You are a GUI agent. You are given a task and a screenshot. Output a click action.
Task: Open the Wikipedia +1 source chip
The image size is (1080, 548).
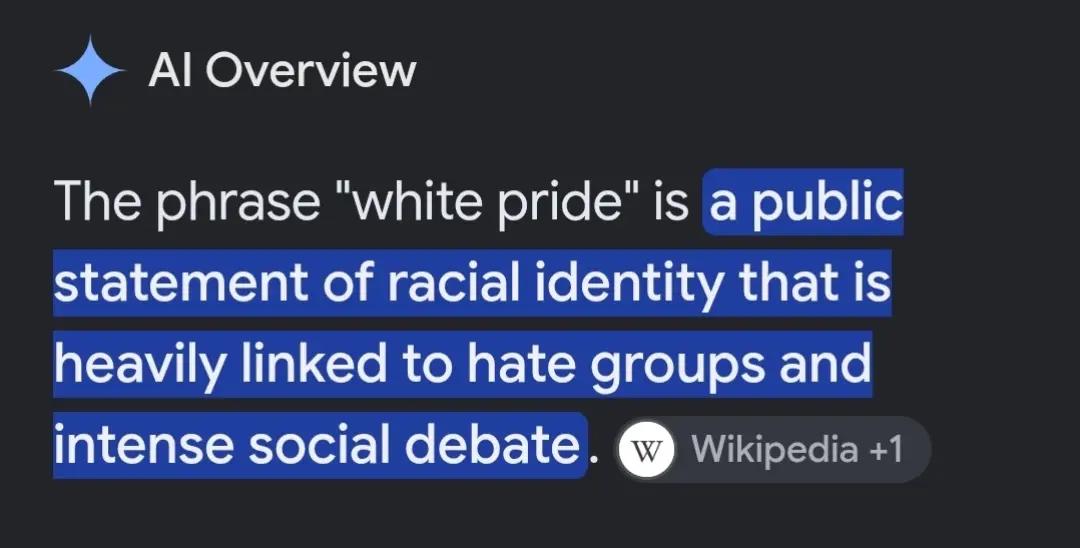(x=772, y=450)
